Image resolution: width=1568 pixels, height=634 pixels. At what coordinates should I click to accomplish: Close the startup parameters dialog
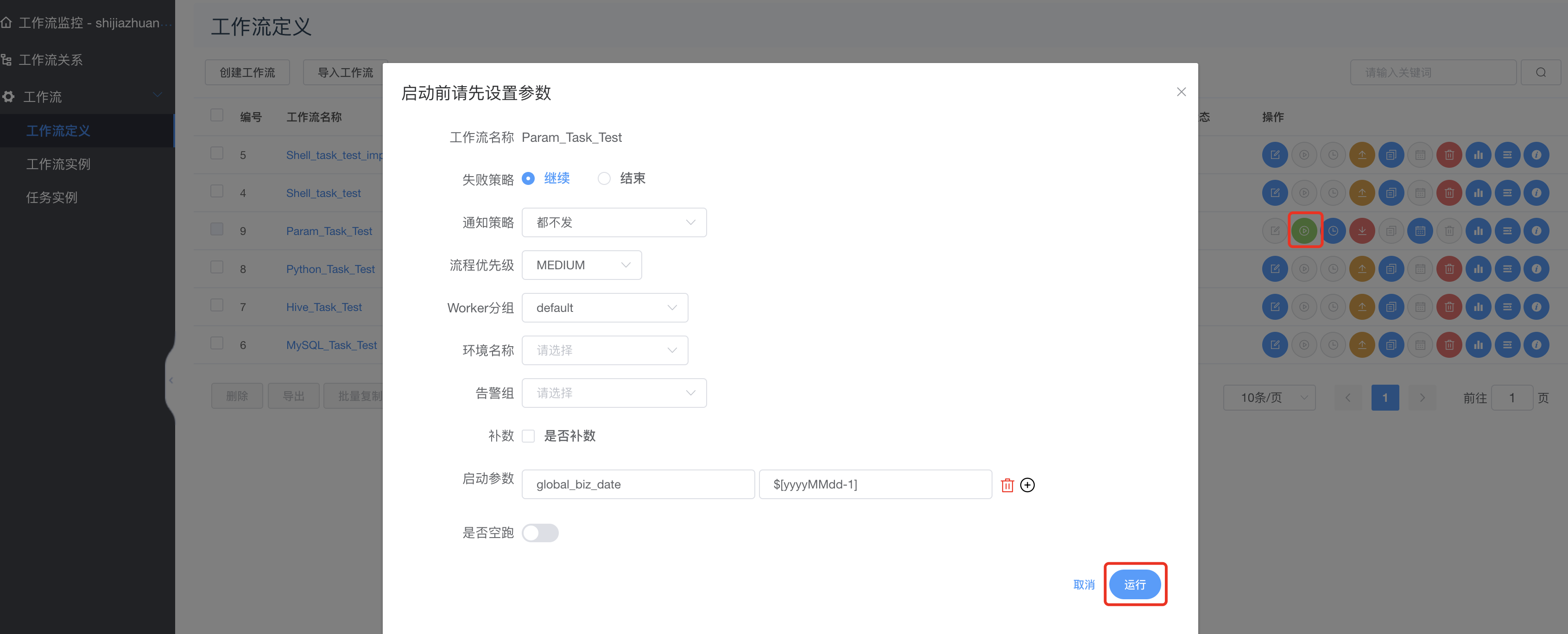coord(1181,92)
